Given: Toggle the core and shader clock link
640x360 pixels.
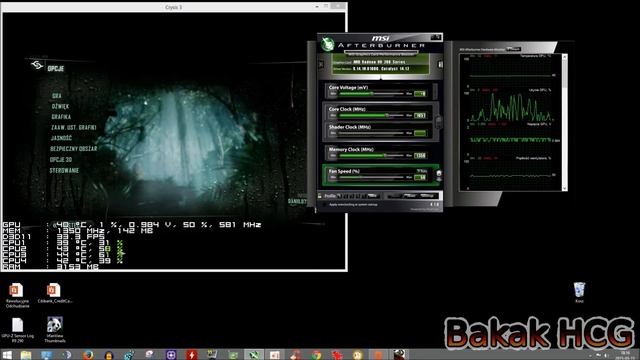Looking at the screenshot, I should click(439, 122).
